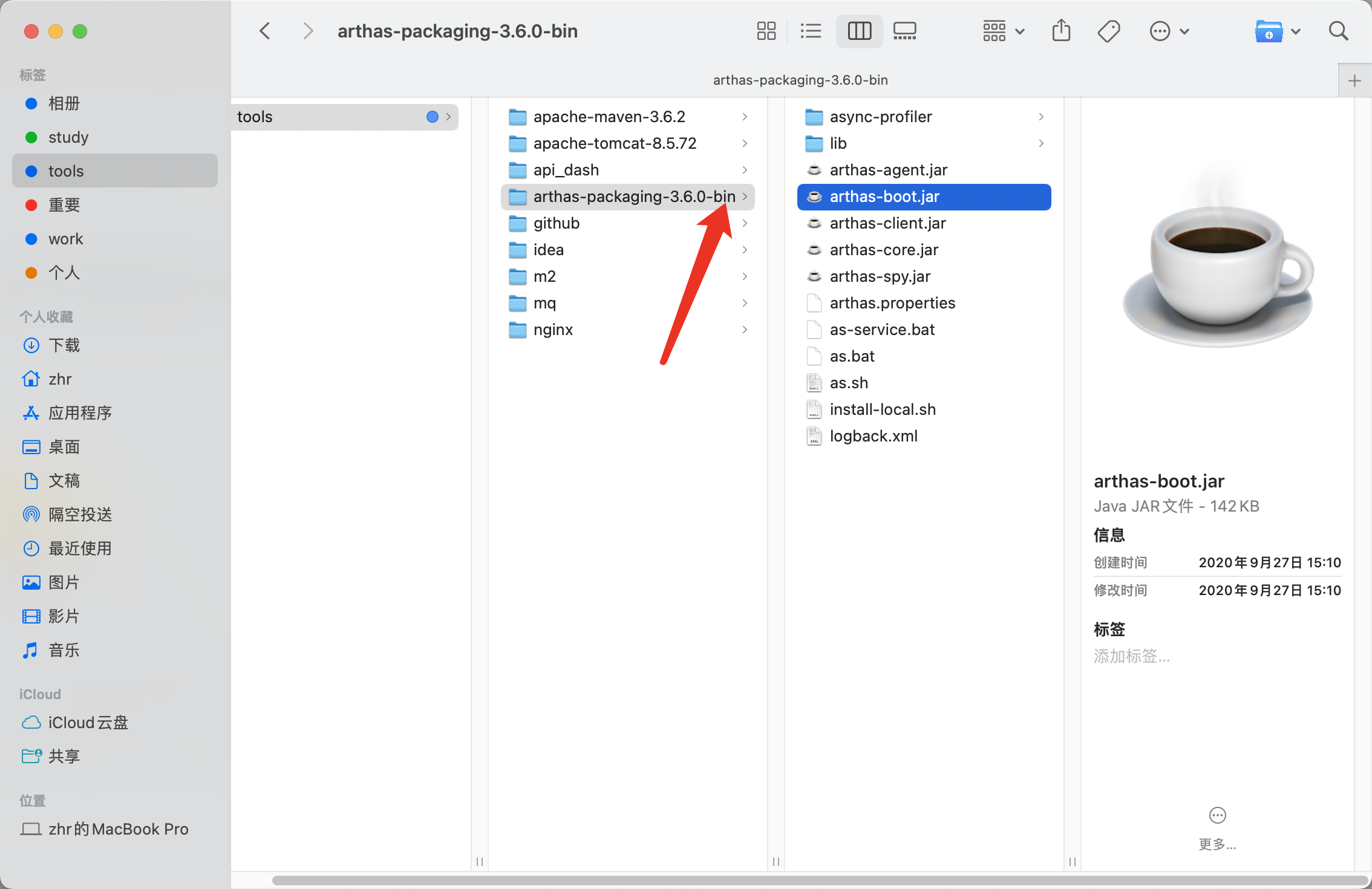
Task: Click the Edit Tags icon
Action: click(1108, 31)
